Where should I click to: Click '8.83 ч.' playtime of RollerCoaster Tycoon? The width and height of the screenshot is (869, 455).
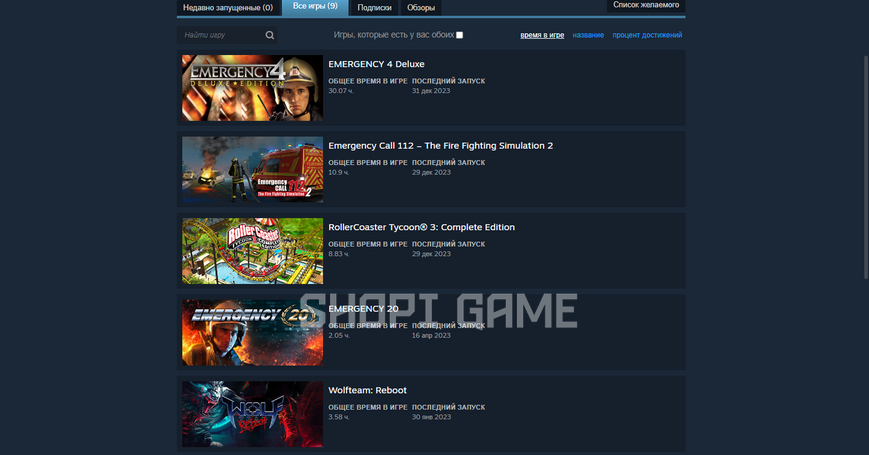[x=339, y=254]
